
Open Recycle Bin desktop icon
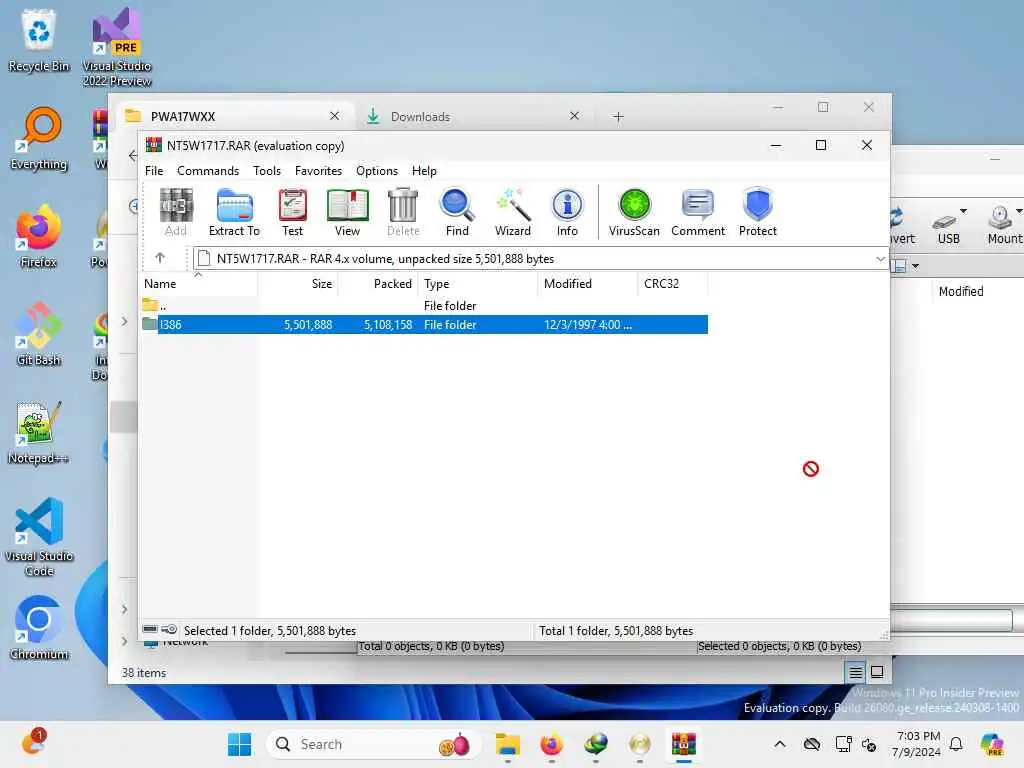tap(39, 40)
